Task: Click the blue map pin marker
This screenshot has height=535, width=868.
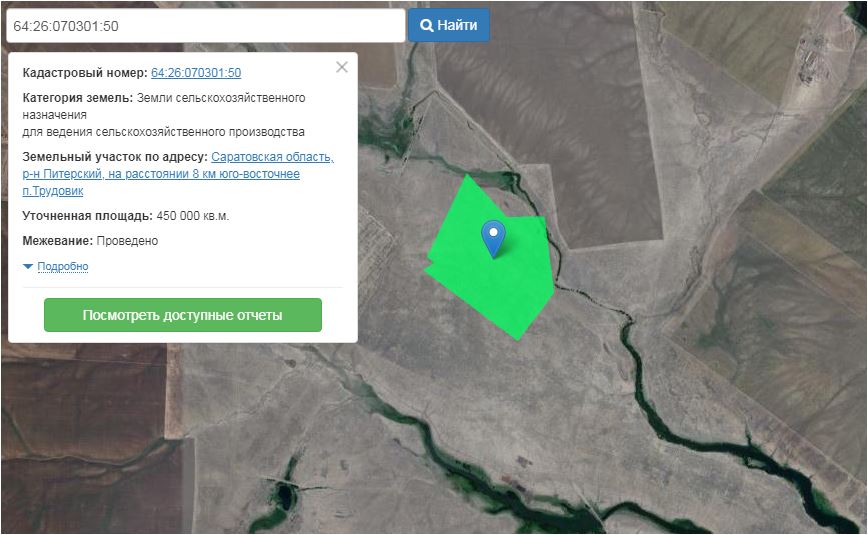Action: click(x=493, y=236)
